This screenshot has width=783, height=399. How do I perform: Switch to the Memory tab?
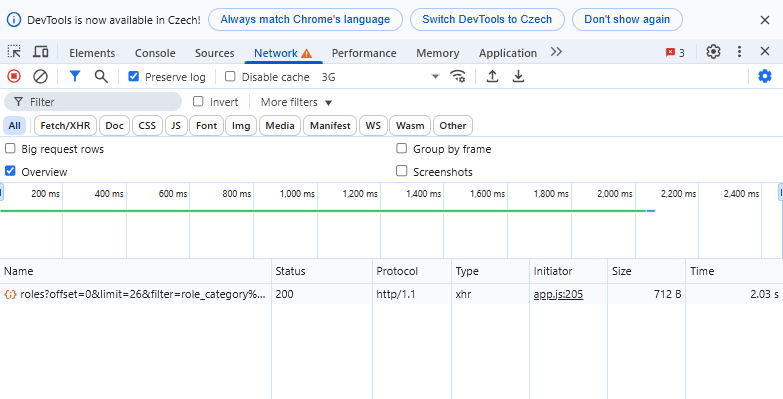point(437,53)
